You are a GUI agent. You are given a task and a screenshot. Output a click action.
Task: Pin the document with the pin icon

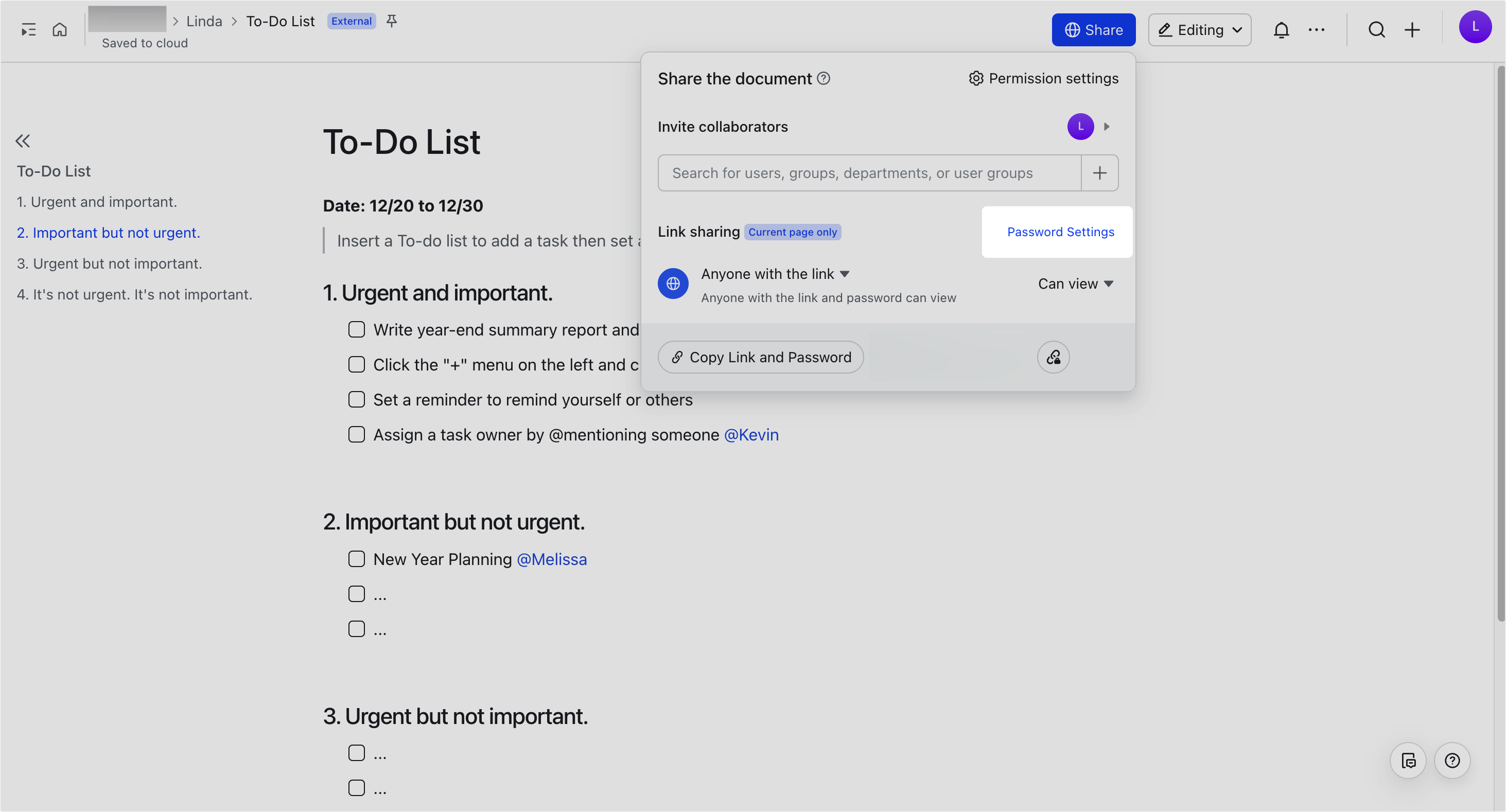(392, 21)
